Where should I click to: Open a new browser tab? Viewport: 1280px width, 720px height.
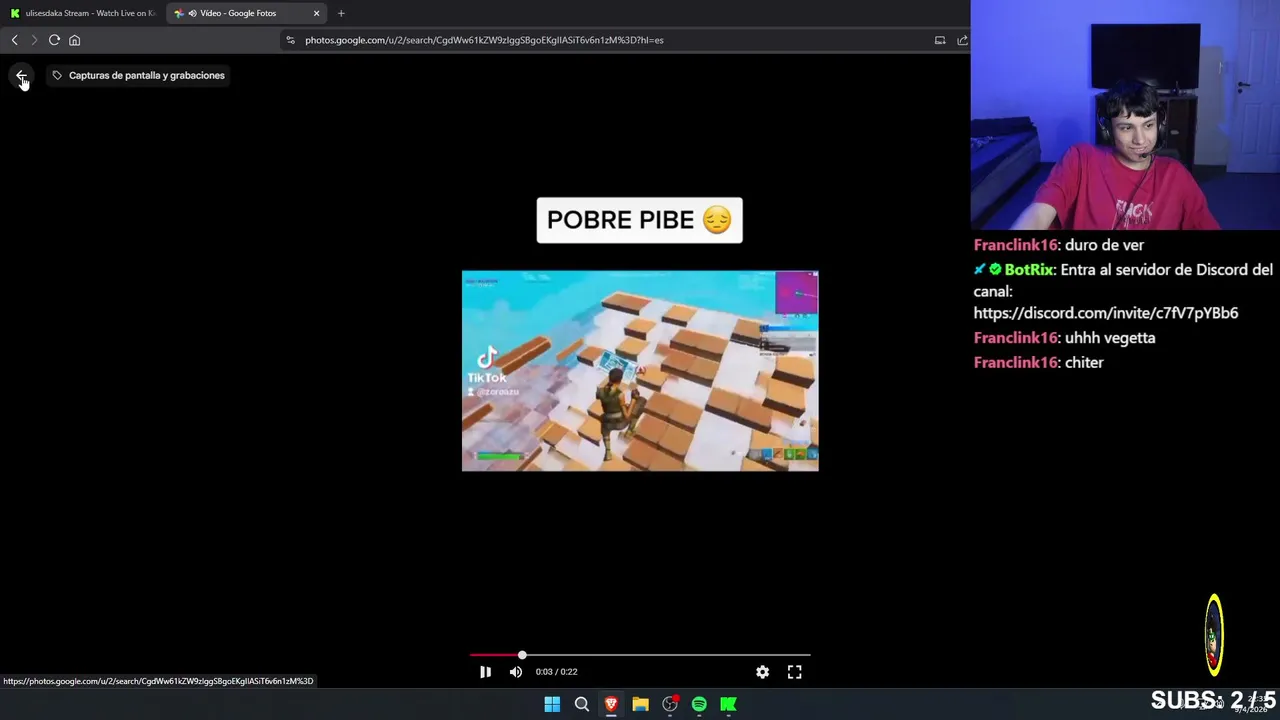[x=341, y=13]
